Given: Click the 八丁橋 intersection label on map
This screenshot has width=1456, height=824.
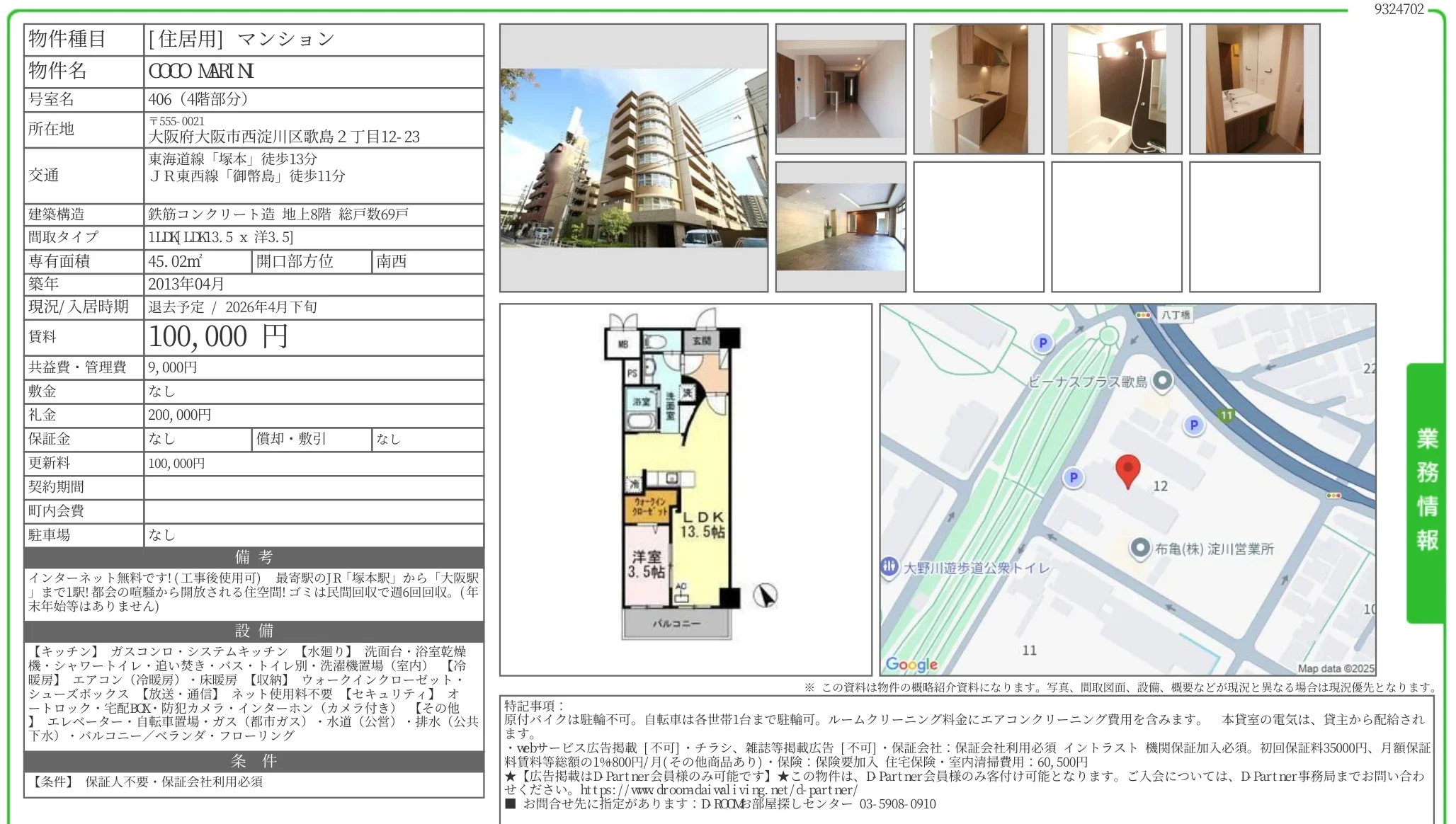Looking at the screenshot, I should pos(1176,315).
